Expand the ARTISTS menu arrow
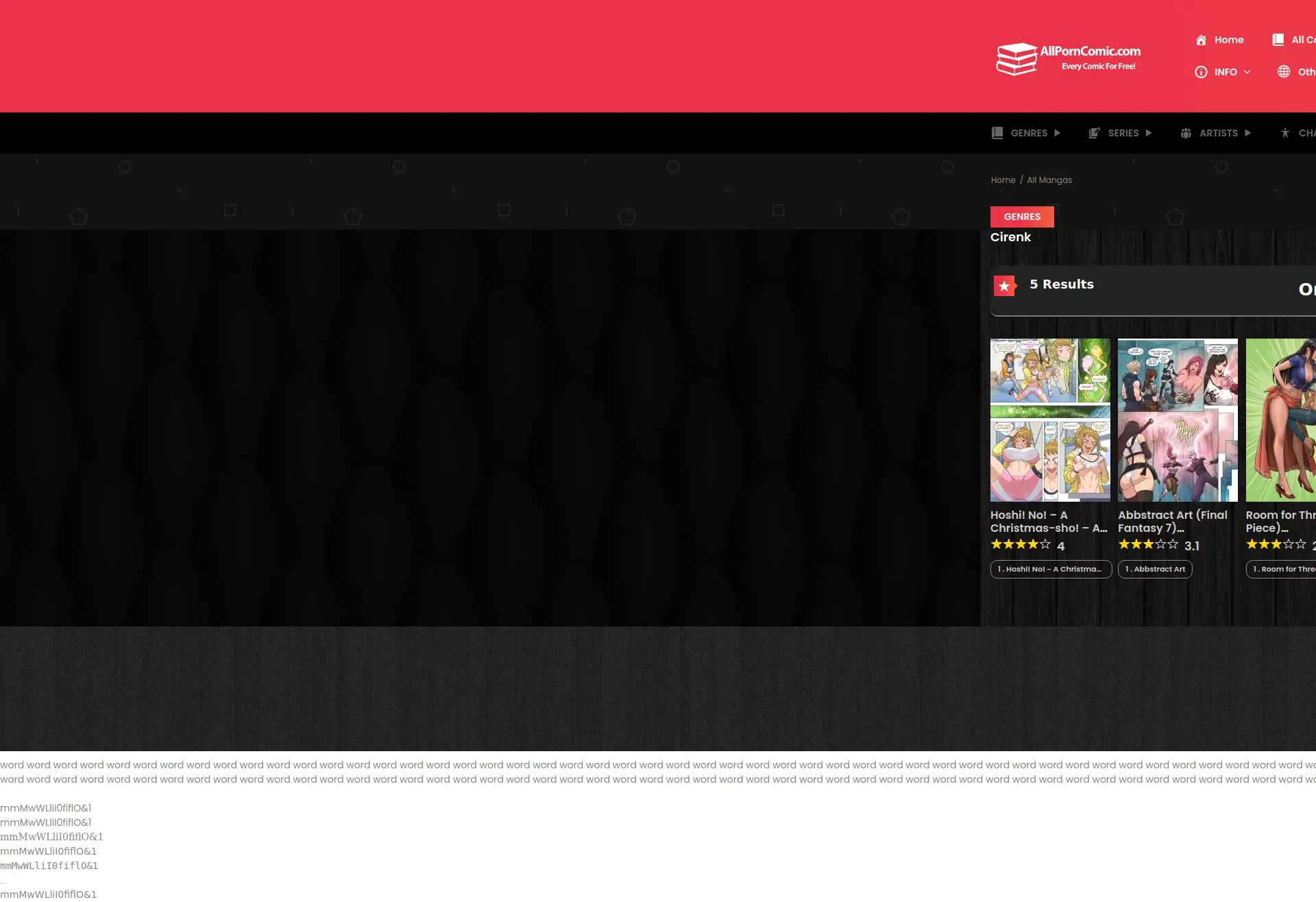 click(1247, 133)
